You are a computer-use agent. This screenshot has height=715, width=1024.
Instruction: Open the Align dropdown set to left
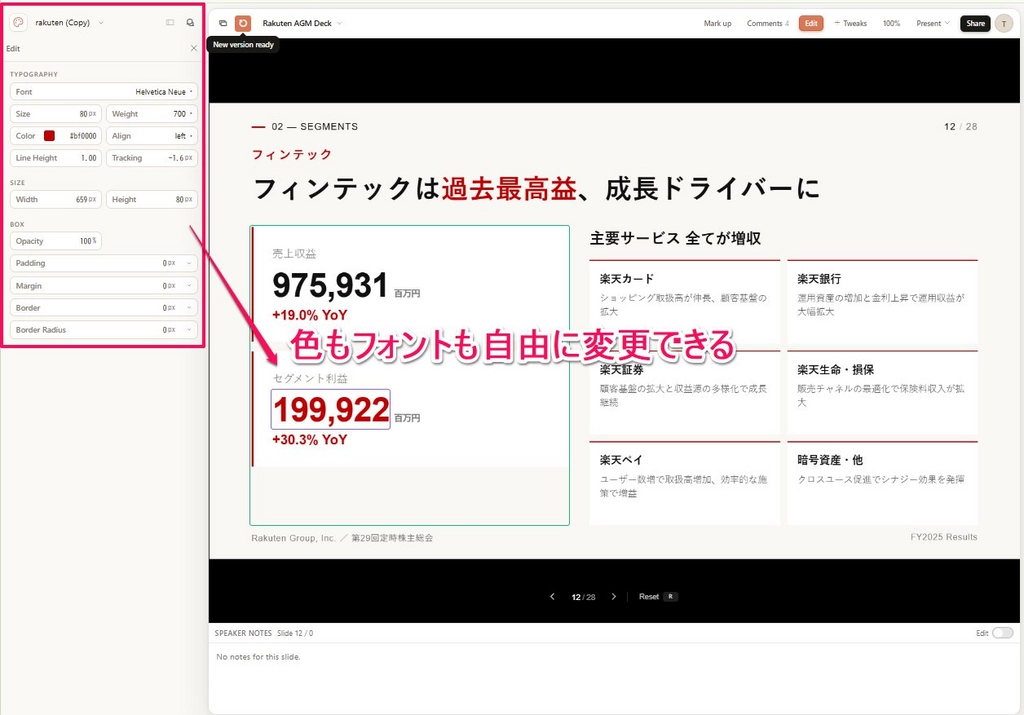152,136
